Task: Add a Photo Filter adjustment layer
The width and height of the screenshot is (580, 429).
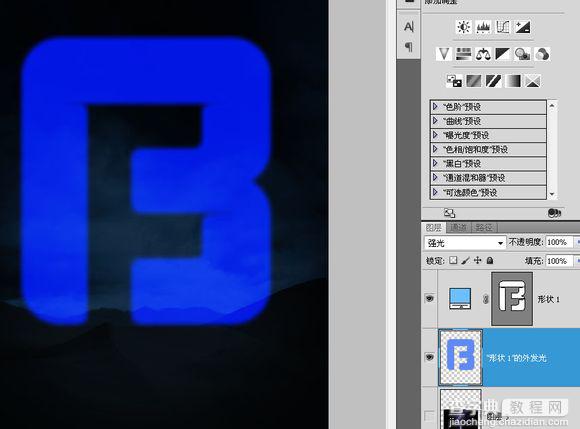Action: [x=522, y=54]
